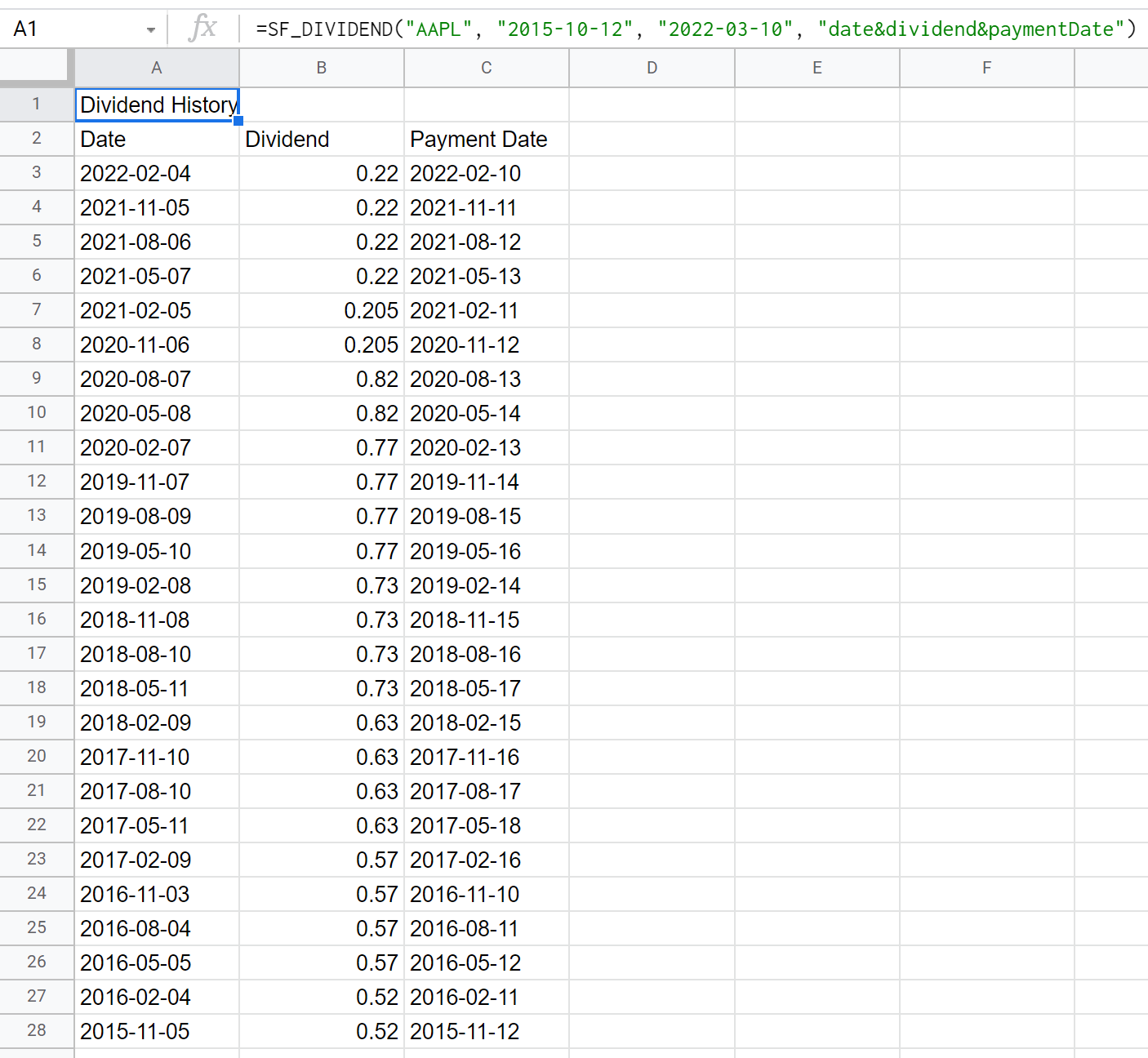Select payment date 2020-05-14 cell
Image resolution: width=1148 pixels, height=1058 pixels.
(487, 413)
